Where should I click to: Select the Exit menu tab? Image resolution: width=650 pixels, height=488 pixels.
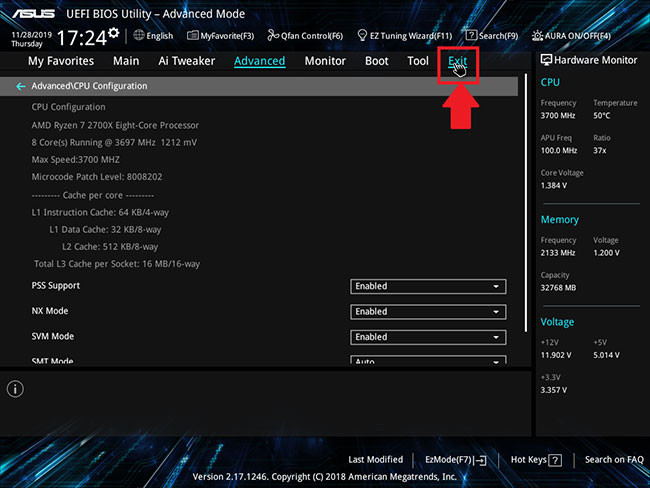(x=457, y=61)
